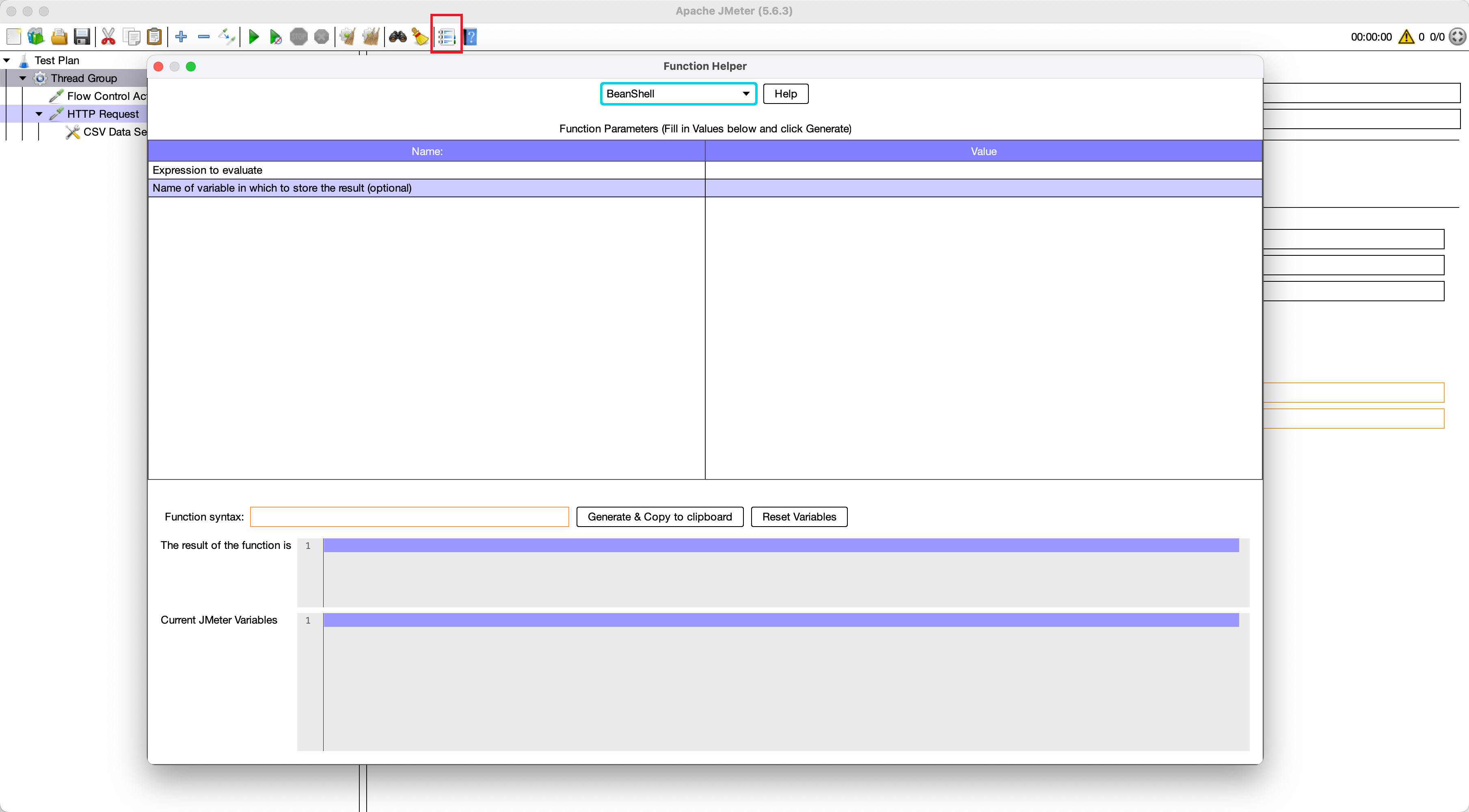Open the BeanShell function dropdown
The width and height of the screenshot is (1469, 812).
tap(678, 93)
